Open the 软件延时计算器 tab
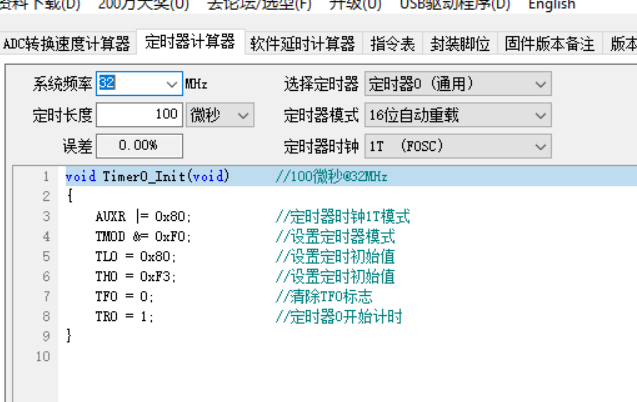 click(x=303, y=43)
